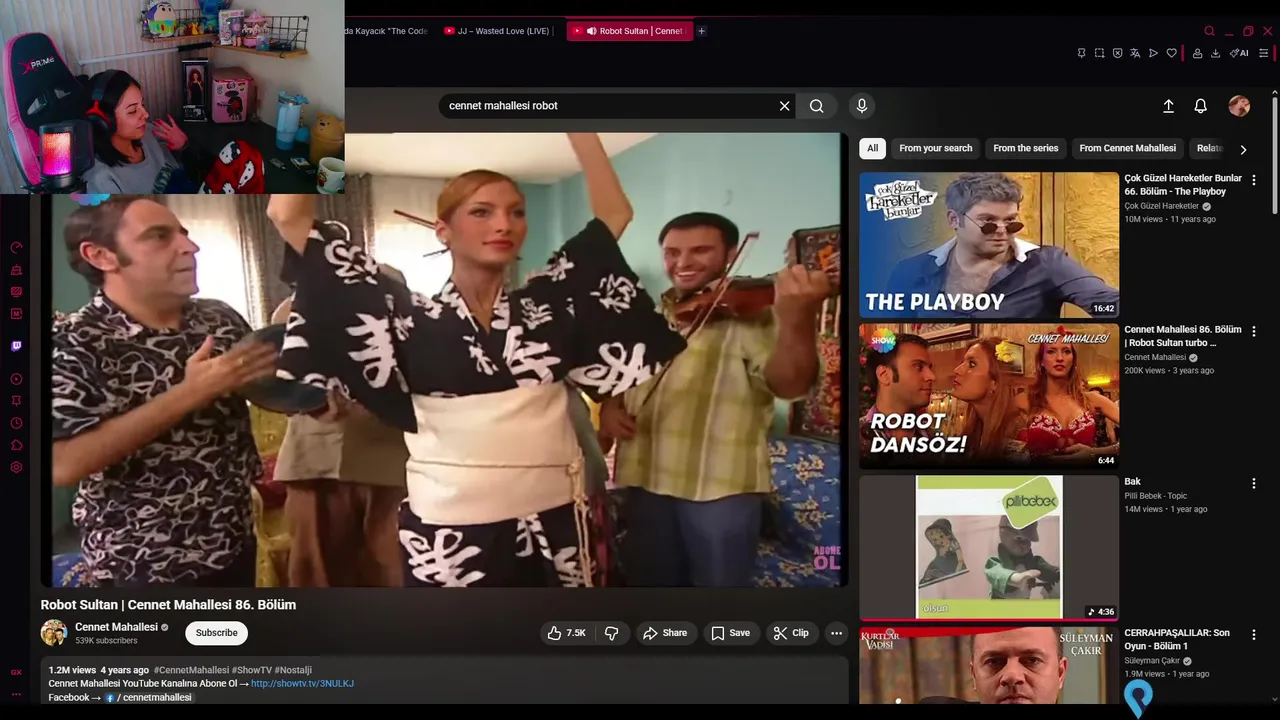Show more filter chips with right chevron
The image size is (1280, 720).
(x=1243, y=149)
